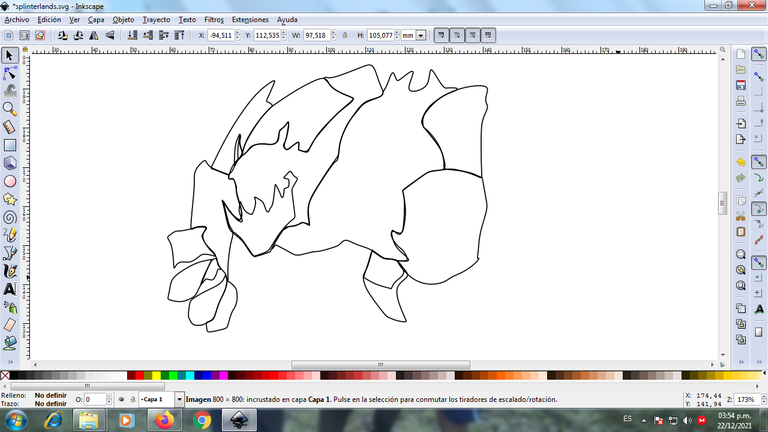Raise selection to top
Screen dimensions: 768x432
(x=179, y=35)
